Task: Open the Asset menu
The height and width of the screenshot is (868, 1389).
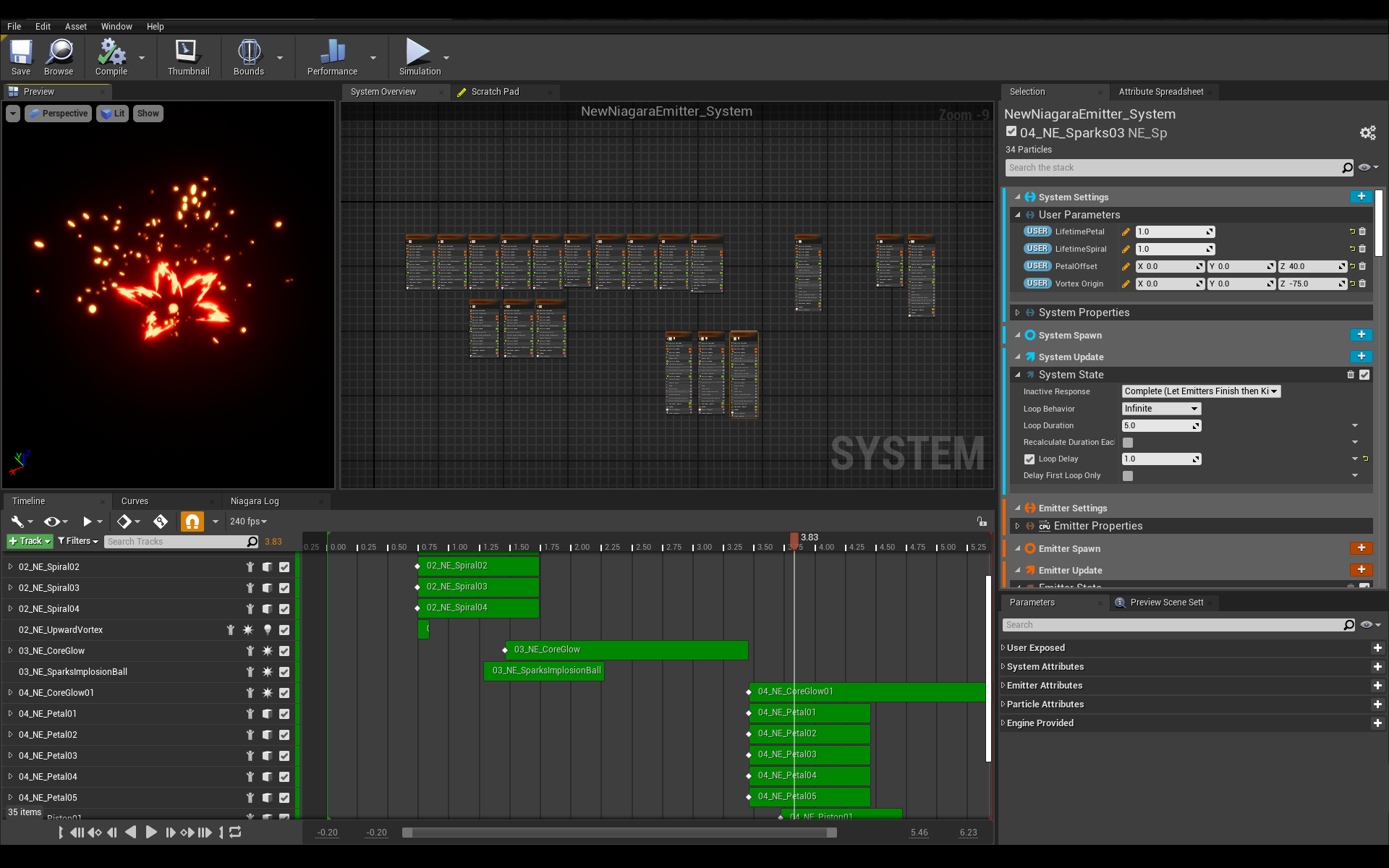Action: point(75,27)
